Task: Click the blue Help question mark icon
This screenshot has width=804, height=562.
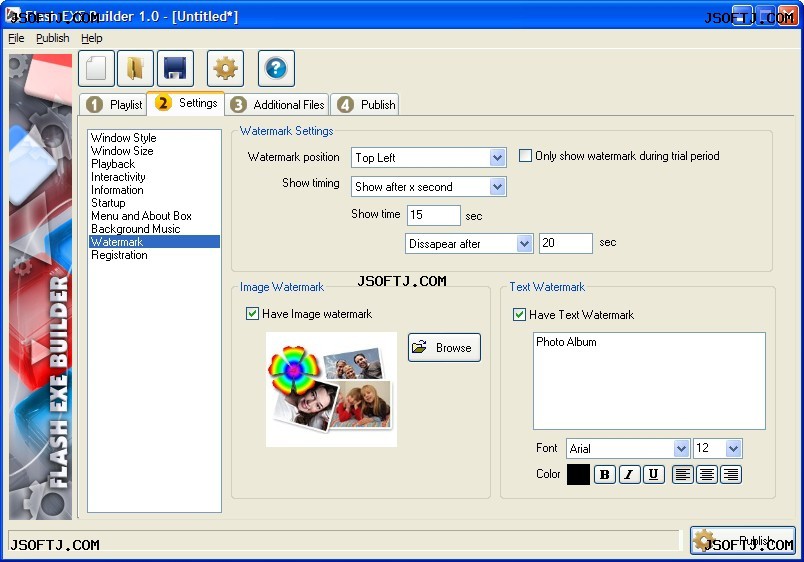Action: pos(276,68)
